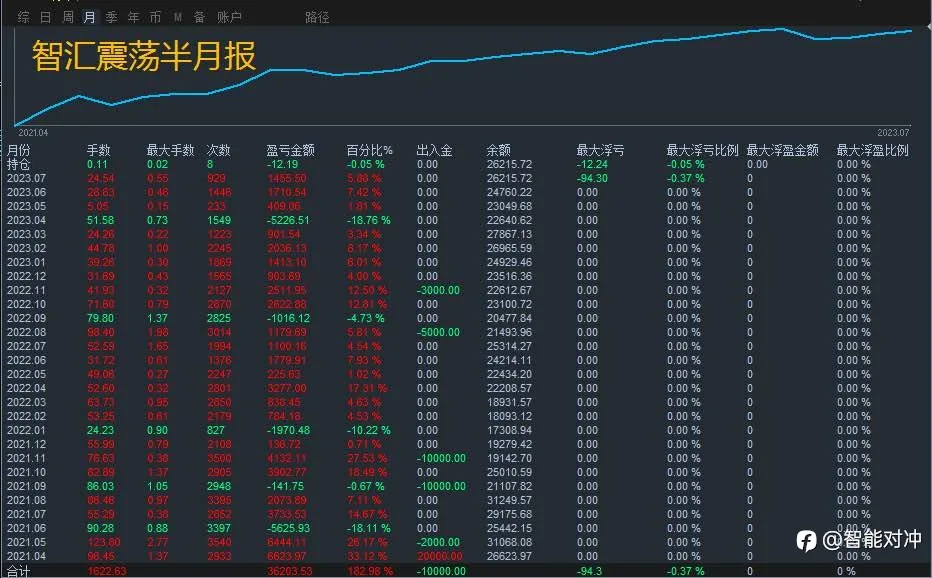Click the -94.30 max floating loss in 2023.07
The height and width of the screenshot is (578, 932).
(592, 178)
